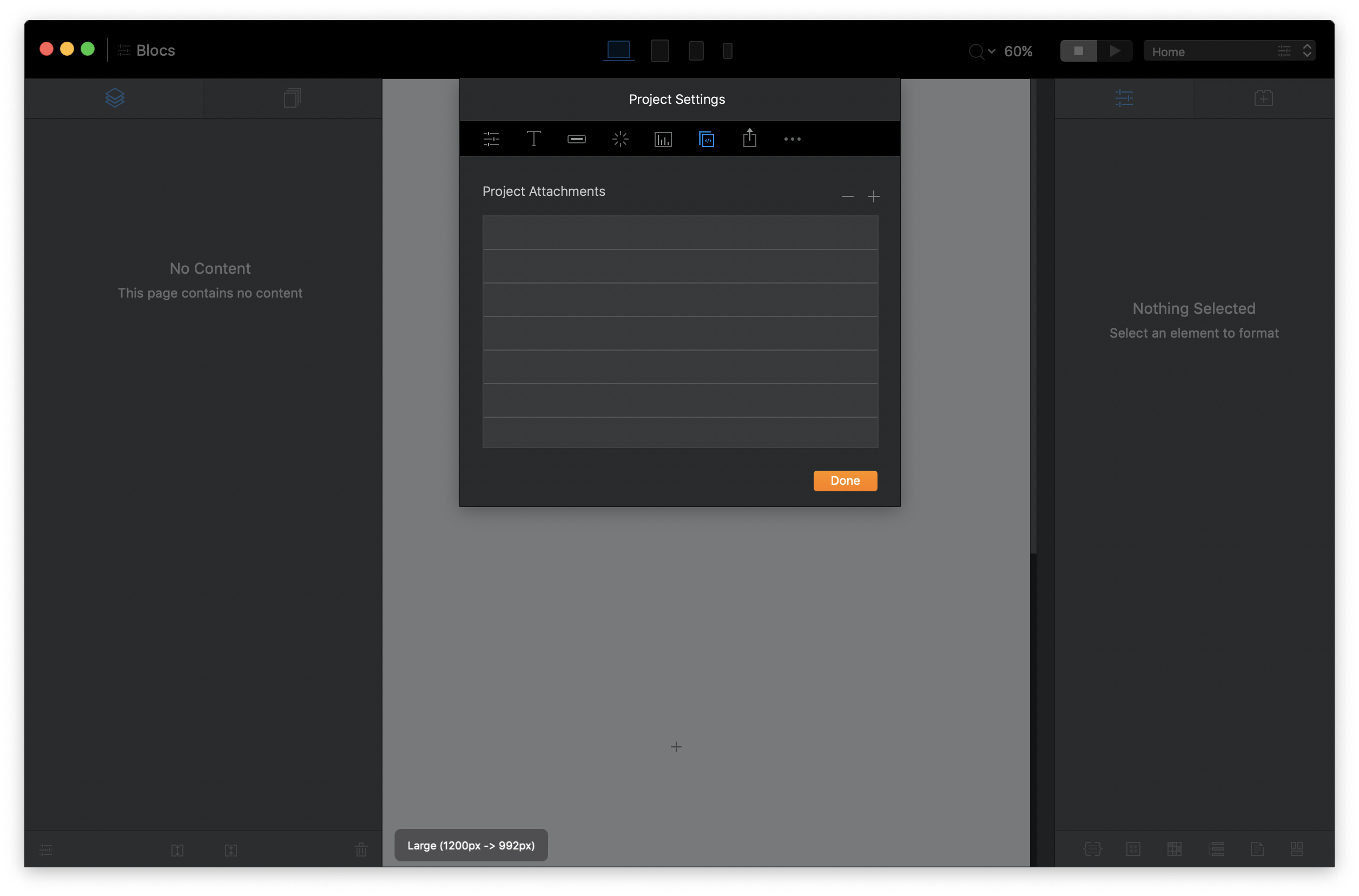Click the page document icon in right footer
Viewport: 1359px width, 896px height.
coord(1257,849)
